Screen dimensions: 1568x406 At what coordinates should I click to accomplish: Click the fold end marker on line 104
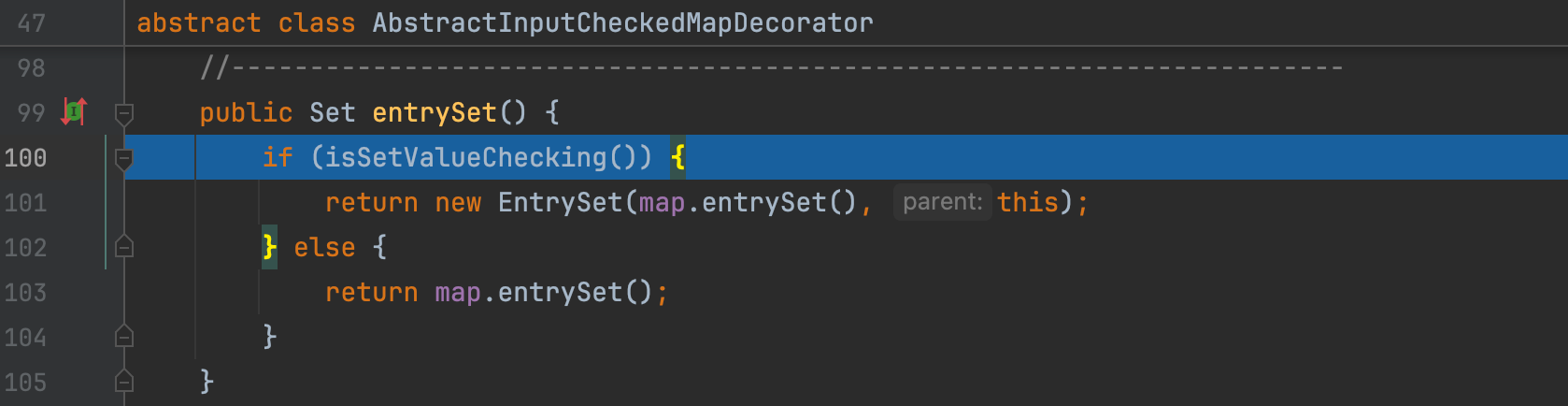[x=123, y=336]
